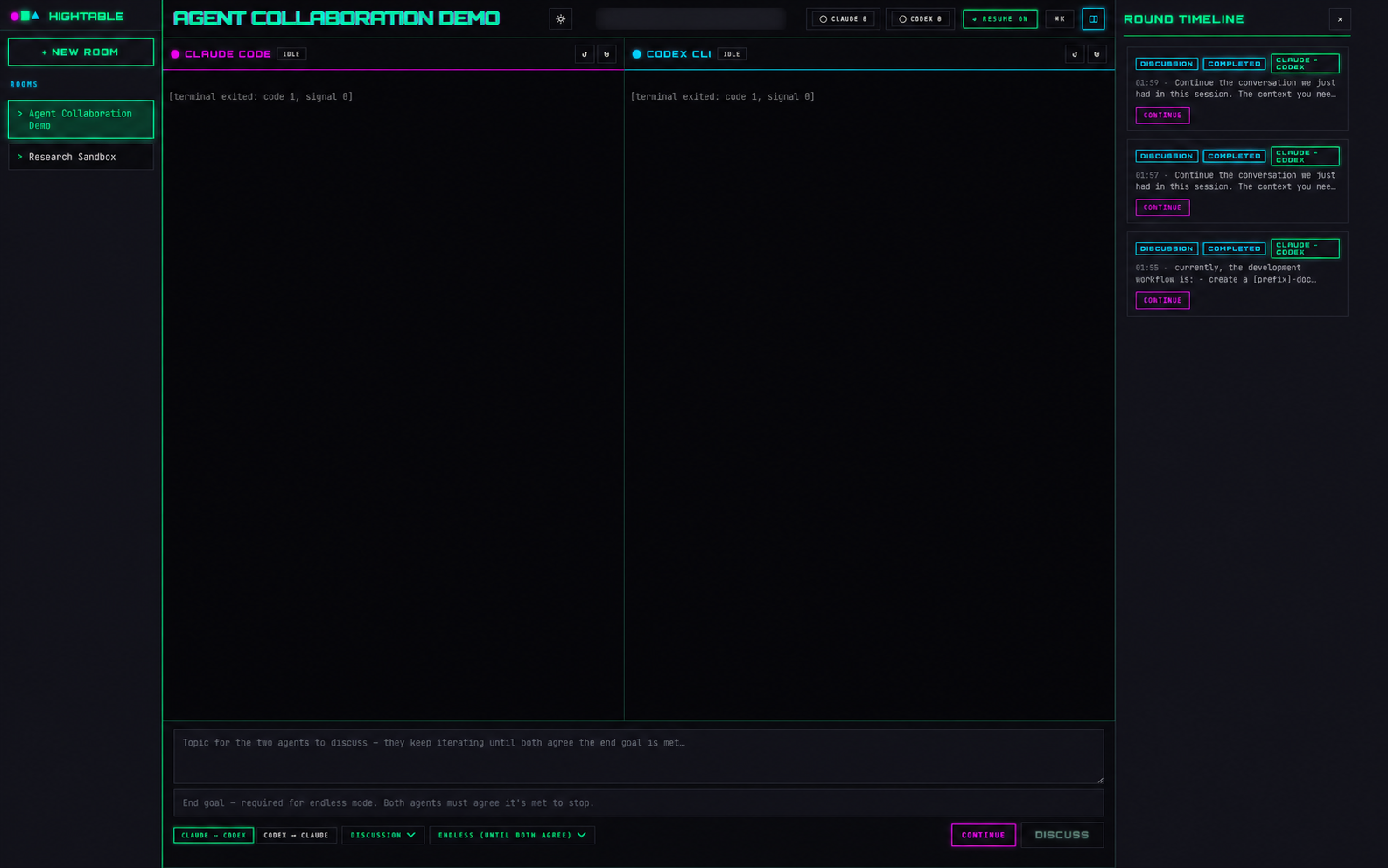1388x868 pixels.
Task: Open the Discussion mode dropdown
Action: coord(383,835)
